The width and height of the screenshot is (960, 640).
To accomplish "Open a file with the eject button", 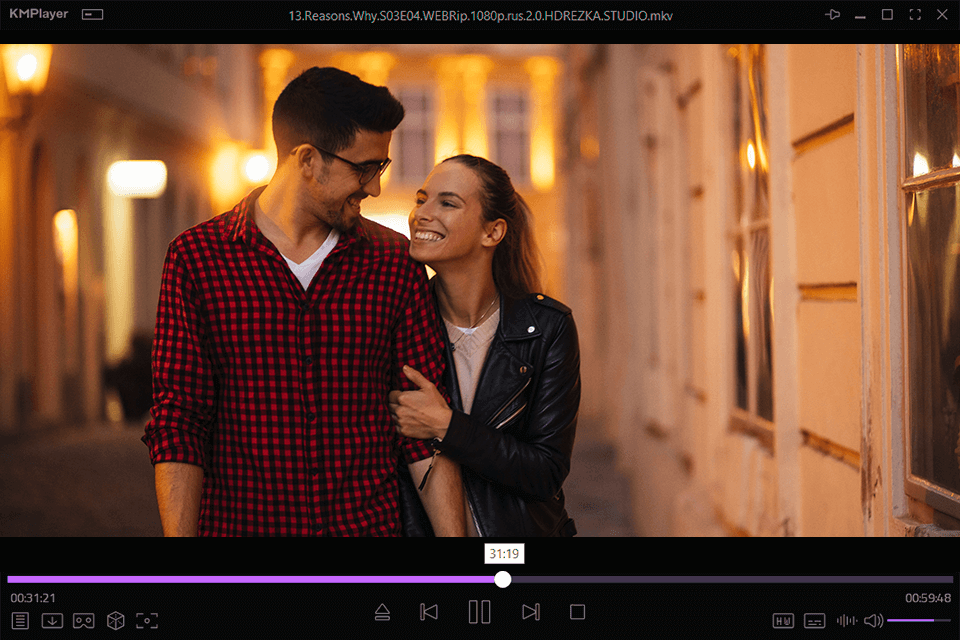I will (383, 611).
